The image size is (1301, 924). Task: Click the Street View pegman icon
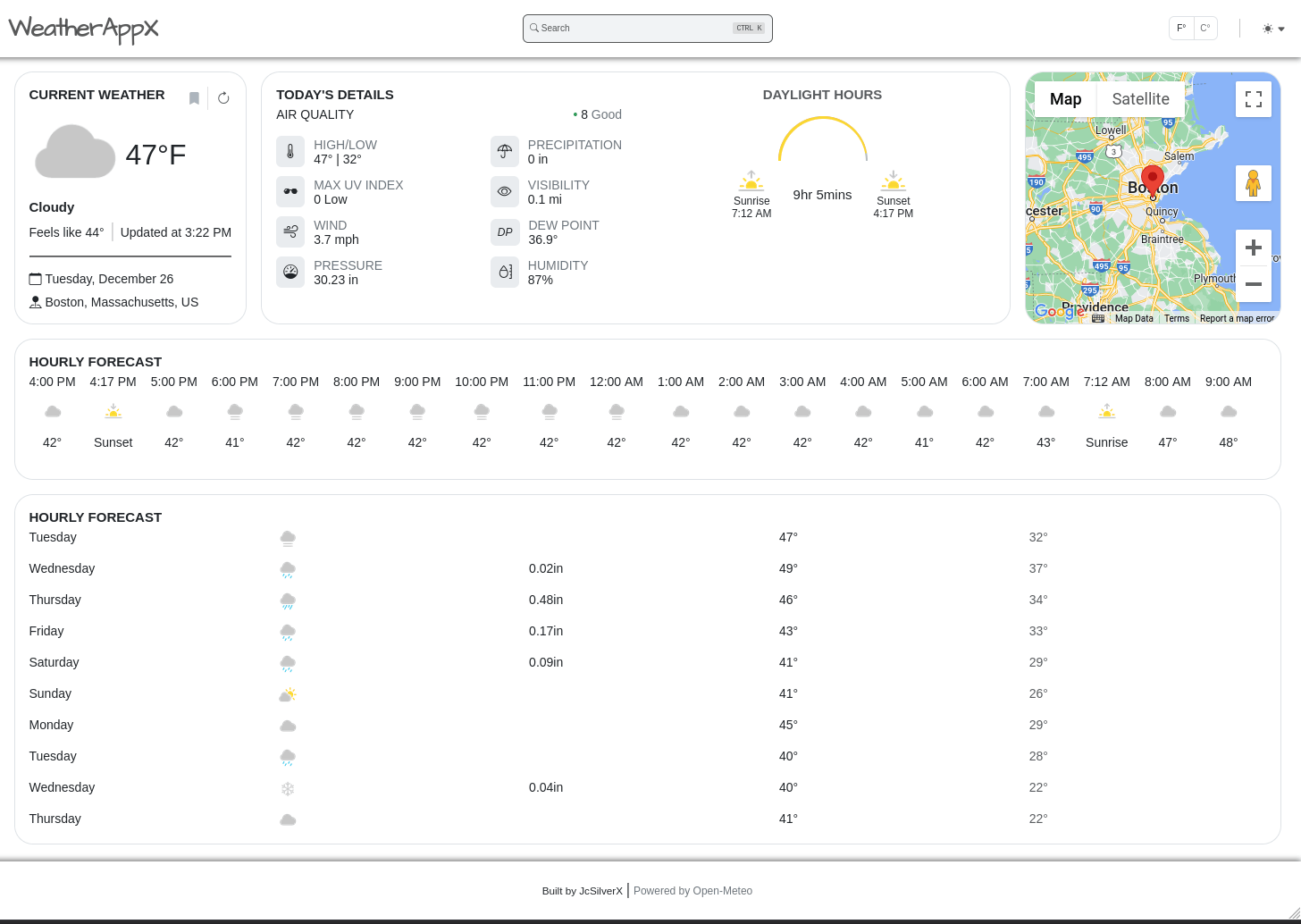(x=1253, y=183)
